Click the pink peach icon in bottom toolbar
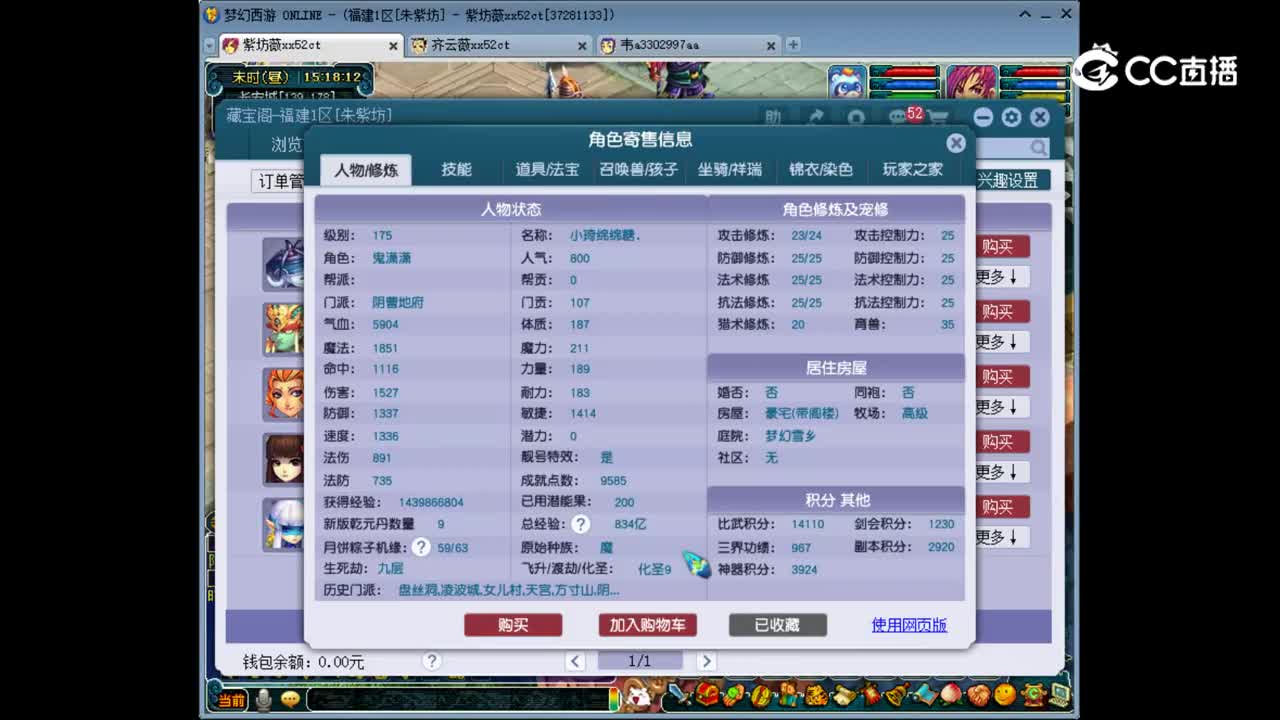 951,694
